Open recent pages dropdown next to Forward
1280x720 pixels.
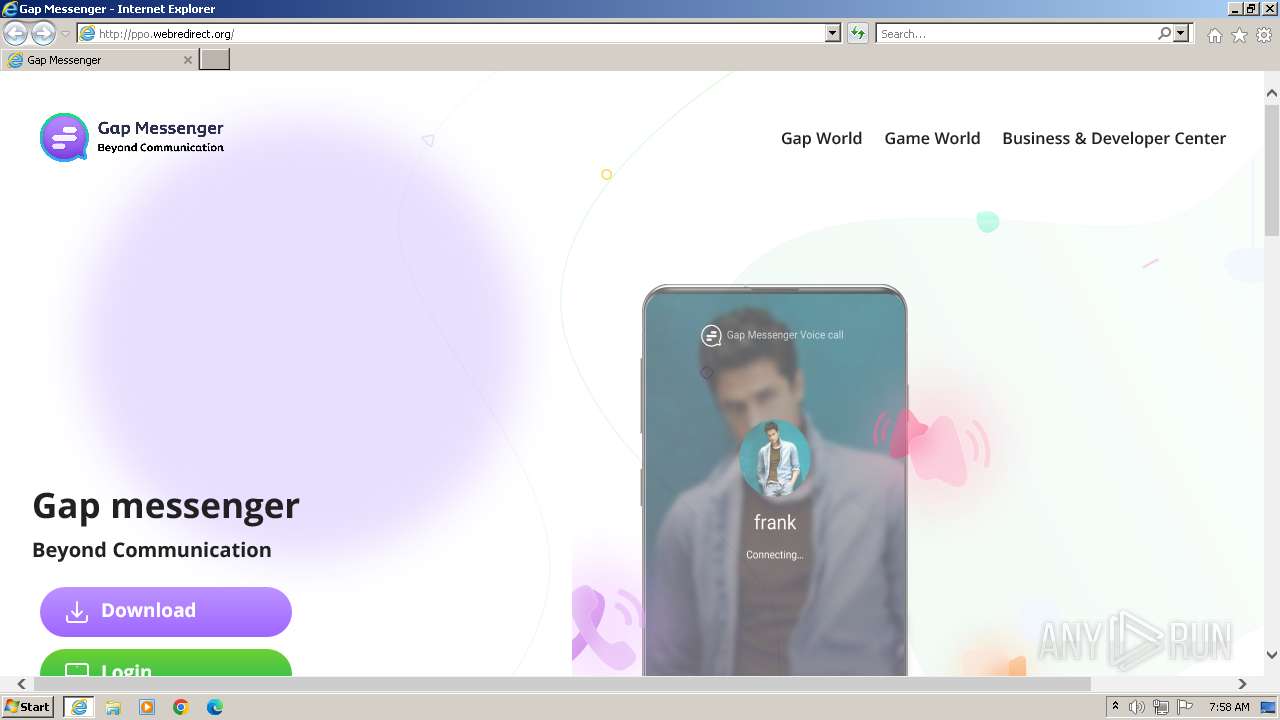66,34
